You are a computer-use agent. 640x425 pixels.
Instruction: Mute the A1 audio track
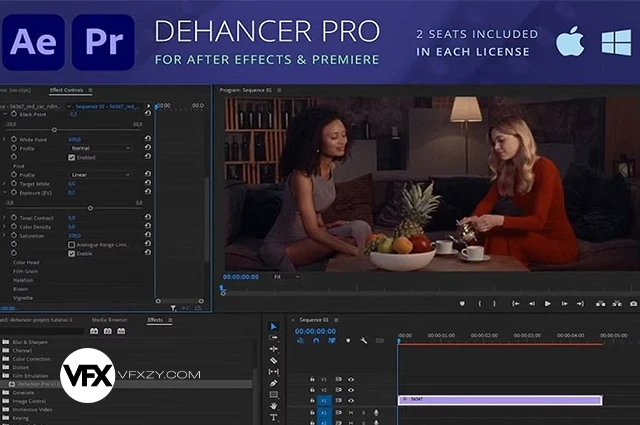point(351,413)
